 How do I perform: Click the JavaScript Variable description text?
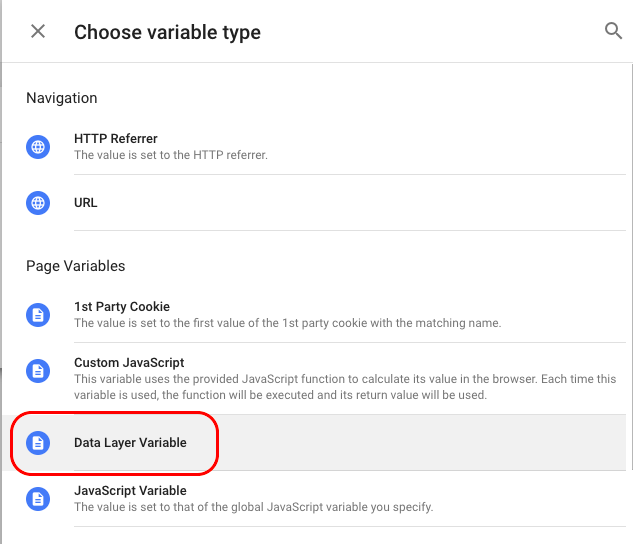(x=253, y=508)
